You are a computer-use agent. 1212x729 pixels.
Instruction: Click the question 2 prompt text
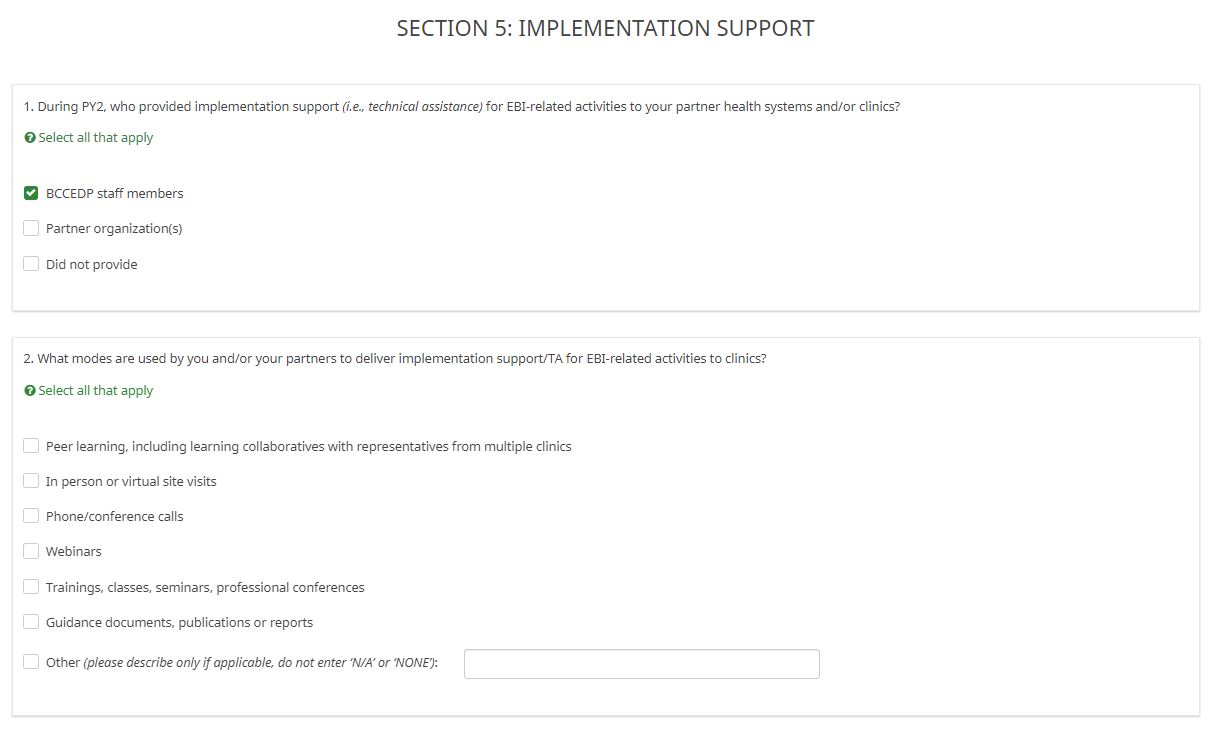click(395, 358)
